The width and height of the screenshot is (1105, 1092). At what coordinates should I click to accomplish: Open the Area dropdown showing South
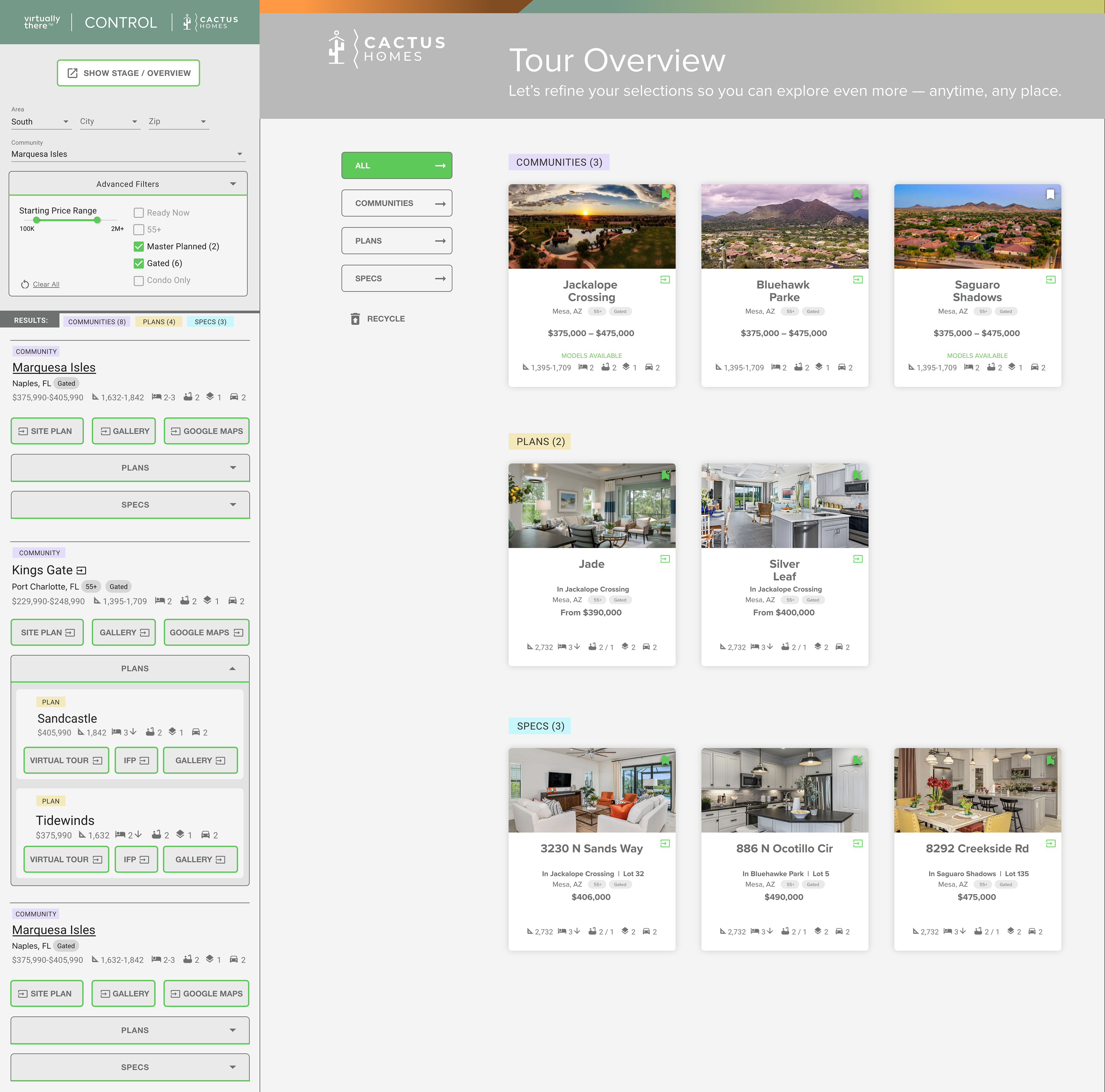point(41,122)
